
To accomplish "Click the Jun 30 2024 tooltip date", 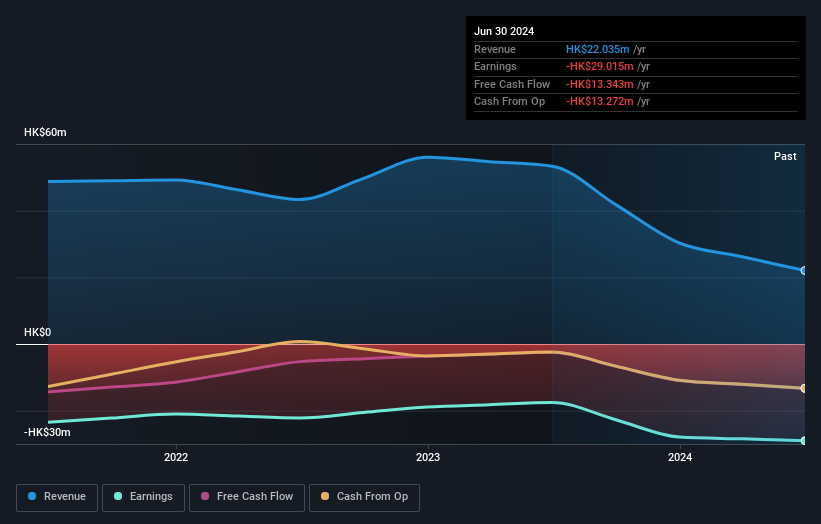I will [504, 31].
